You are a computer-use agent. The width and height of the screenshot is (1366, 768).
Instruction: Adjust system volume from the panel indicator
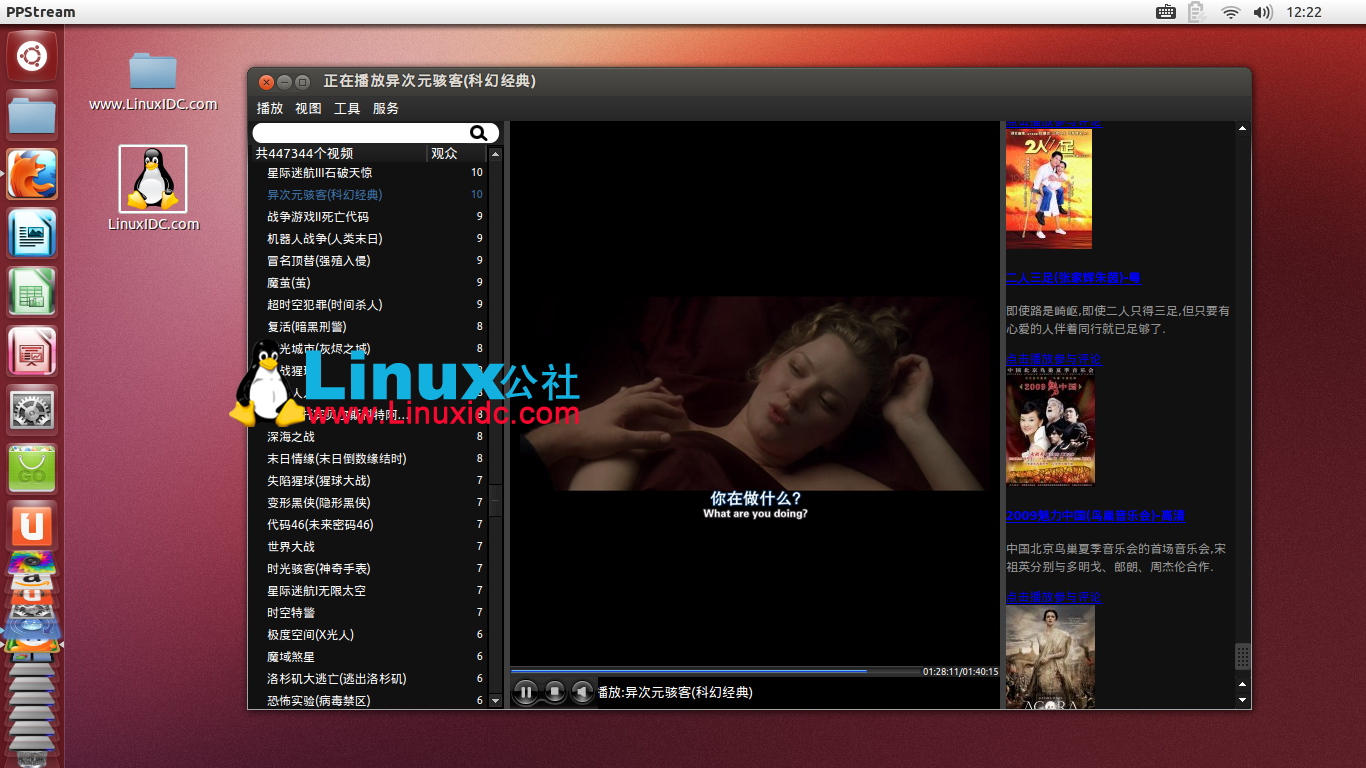point(1261,12)
